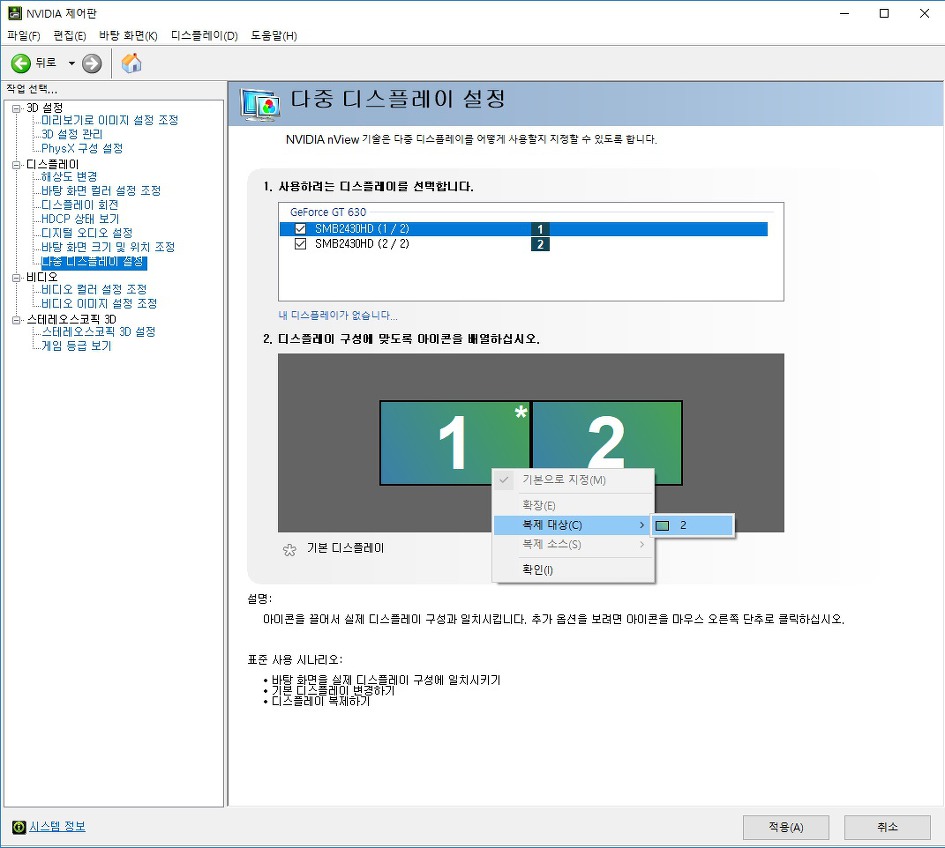
Task: Click the display 2 badge in list
Action: [540, 244]
